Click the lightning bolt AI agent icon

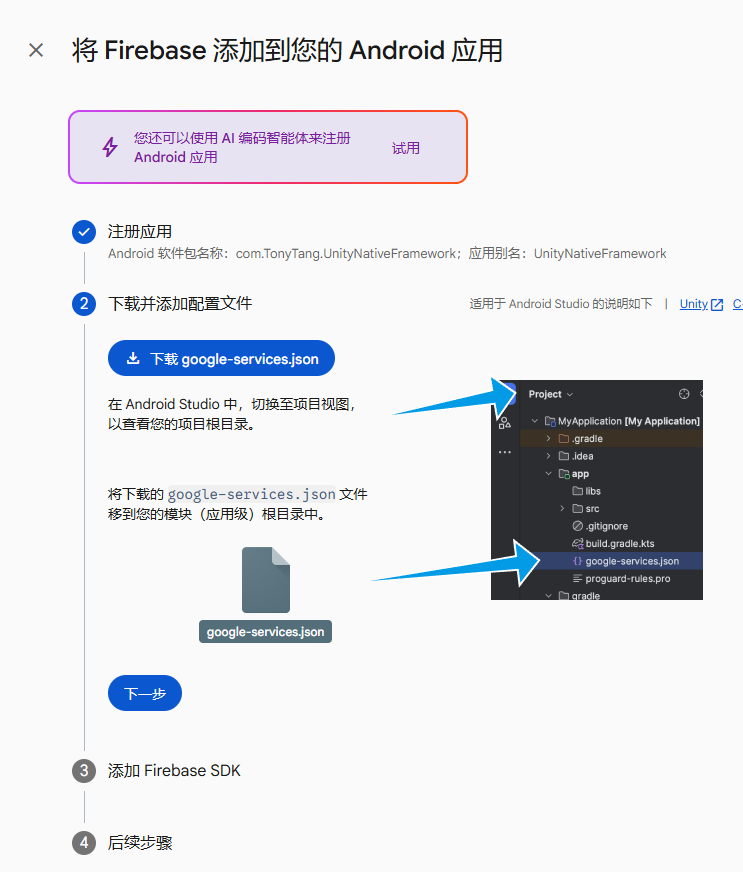(x=110, y=147)
